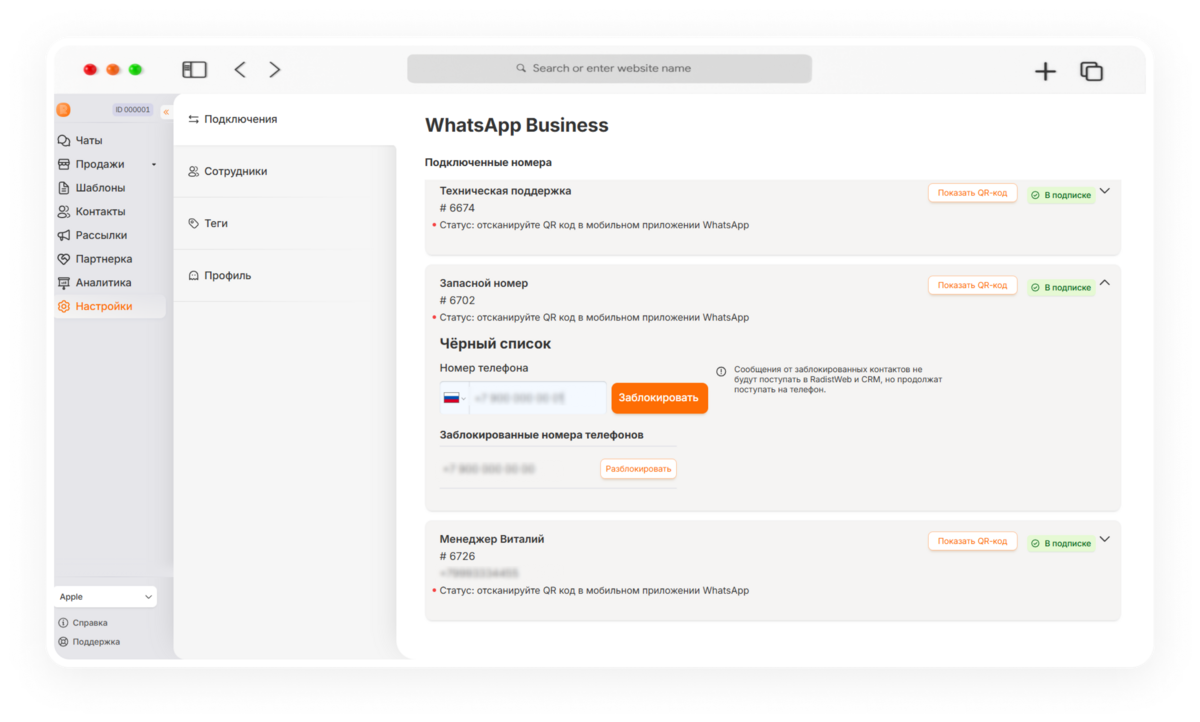Click the # 6702 number text
The width and height of the screenshot is (1200, 722).
pos(457,300)
